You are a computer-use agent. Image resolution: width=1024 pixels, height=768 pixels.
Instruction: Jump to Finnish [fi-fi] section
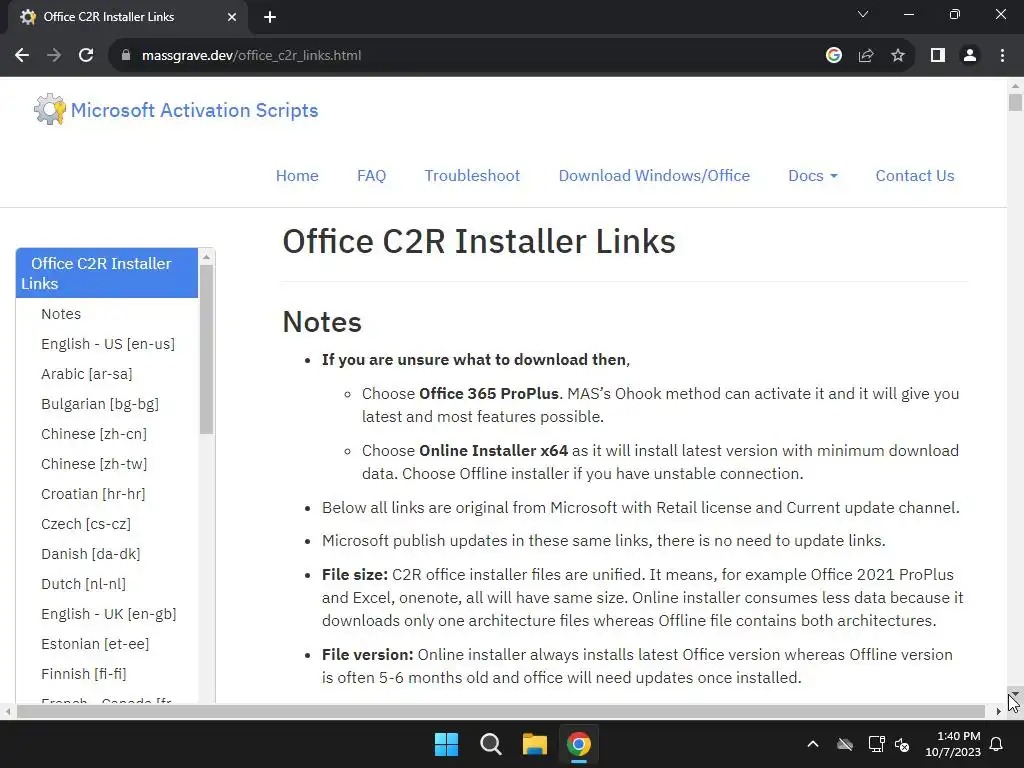pos(84,675)
